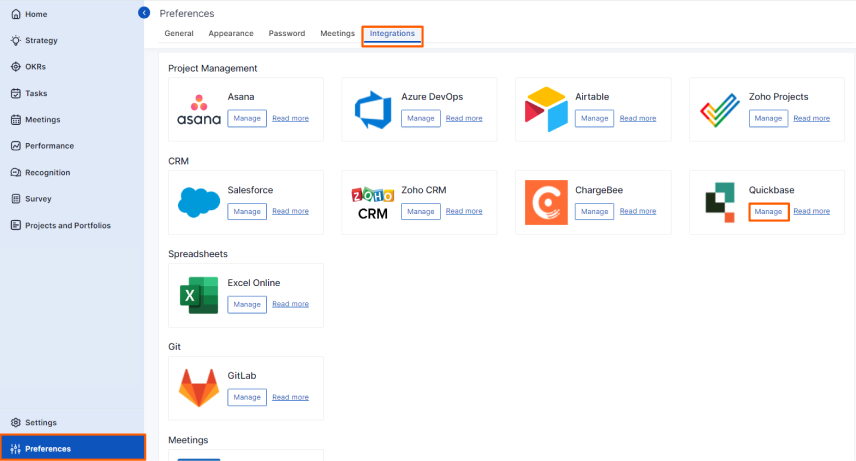Click Manage for Zoho CRM
This screenshot has height=461, width=856.
pyautogui.click(x=420, y=211)
